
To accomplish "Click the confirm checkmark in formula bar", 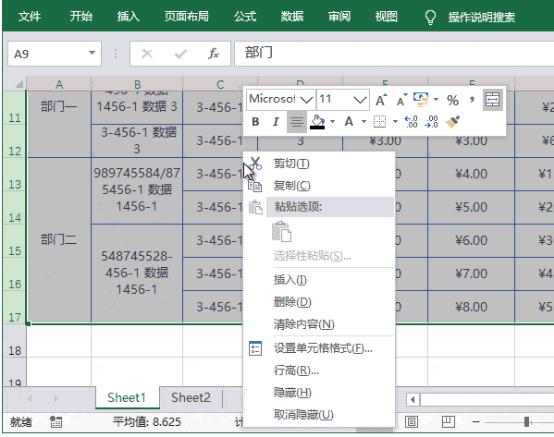I will 181,54.
